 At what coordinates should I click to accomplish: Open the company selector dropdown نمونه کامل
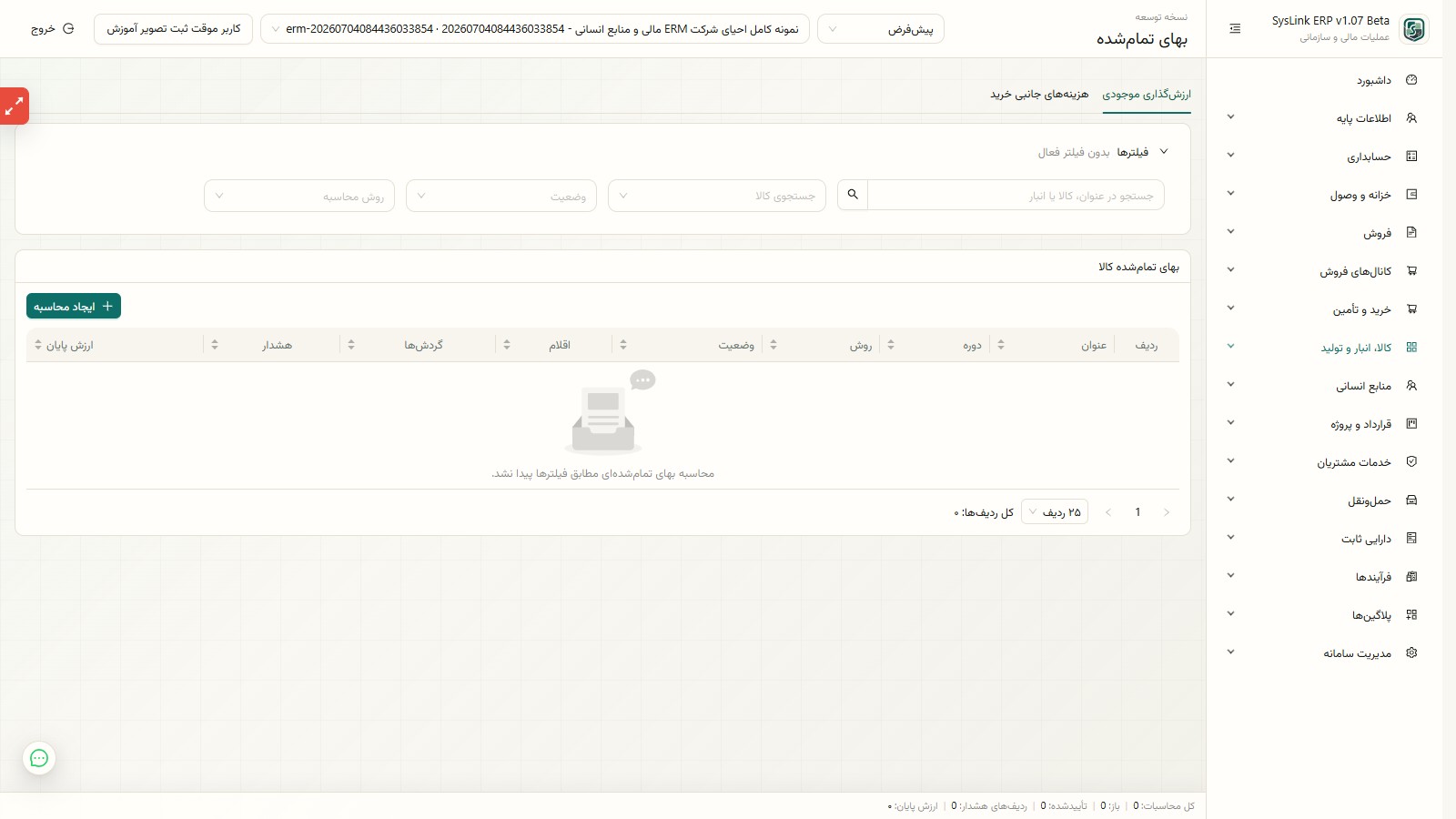(535, 29)
